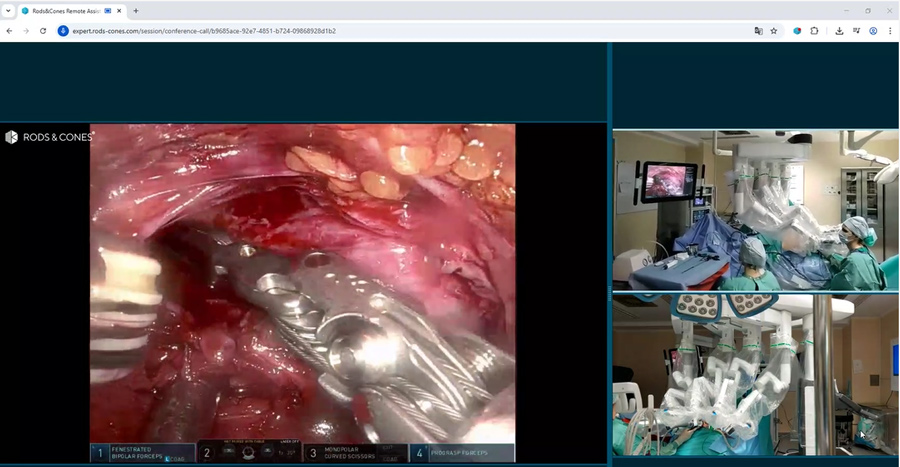Click the Rods & Cones logo
Viewport: 900px width, 467px height.
48,137
